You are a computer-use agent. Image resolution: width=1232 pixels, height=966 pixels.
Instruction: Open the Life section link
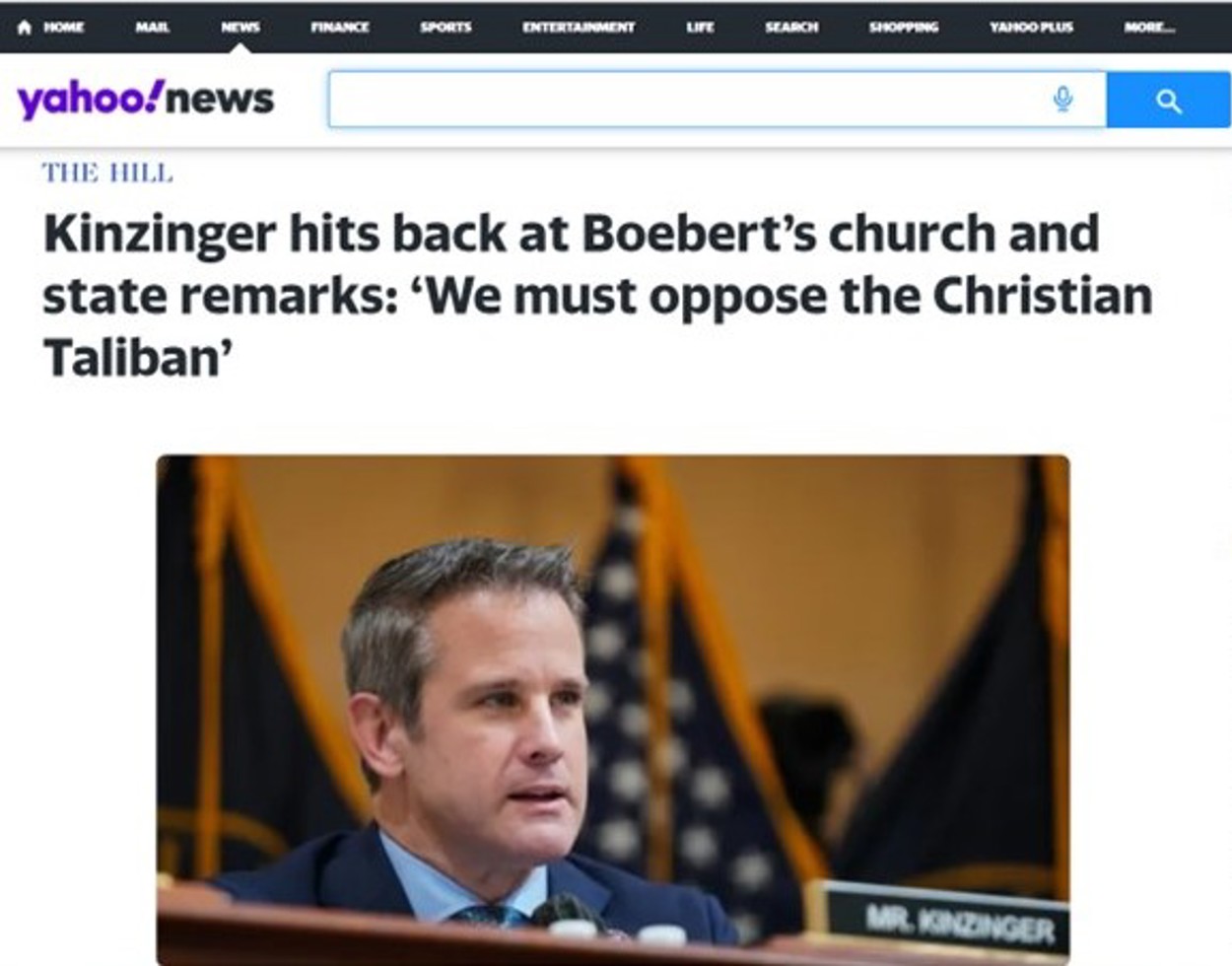tap(700, 28)
